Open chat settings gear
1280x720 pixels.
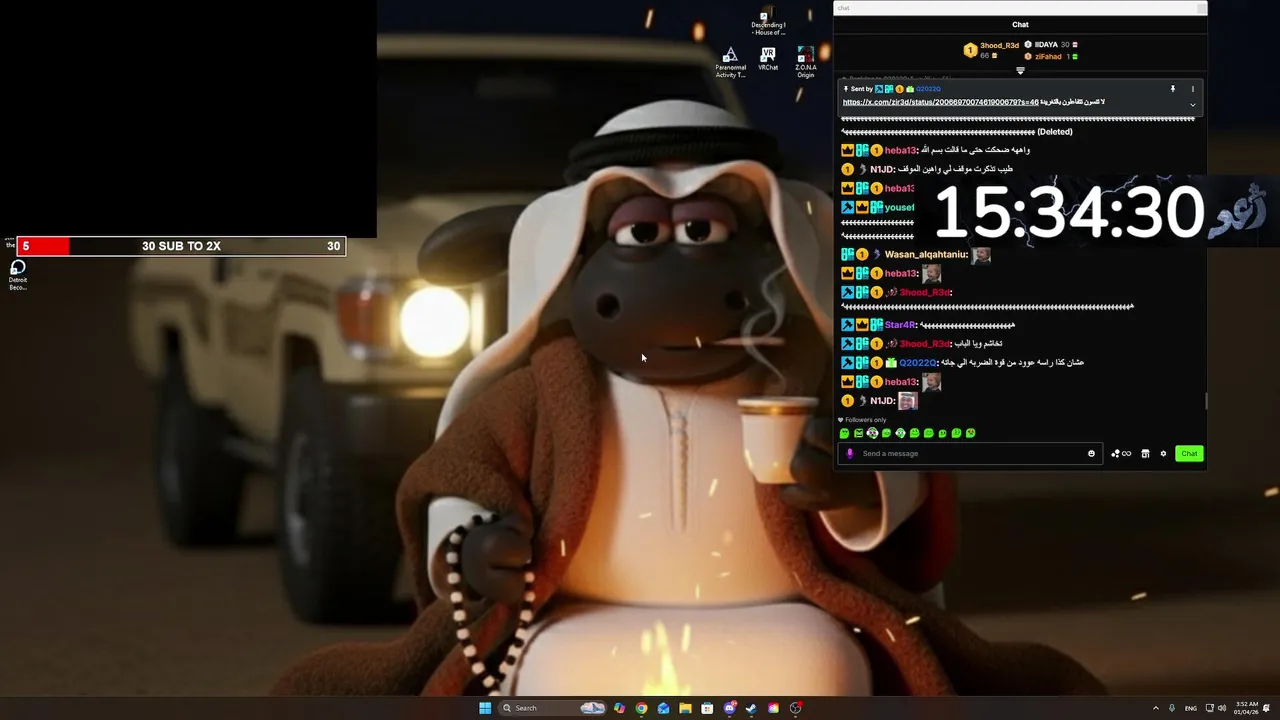click(x=1163, y=454)
